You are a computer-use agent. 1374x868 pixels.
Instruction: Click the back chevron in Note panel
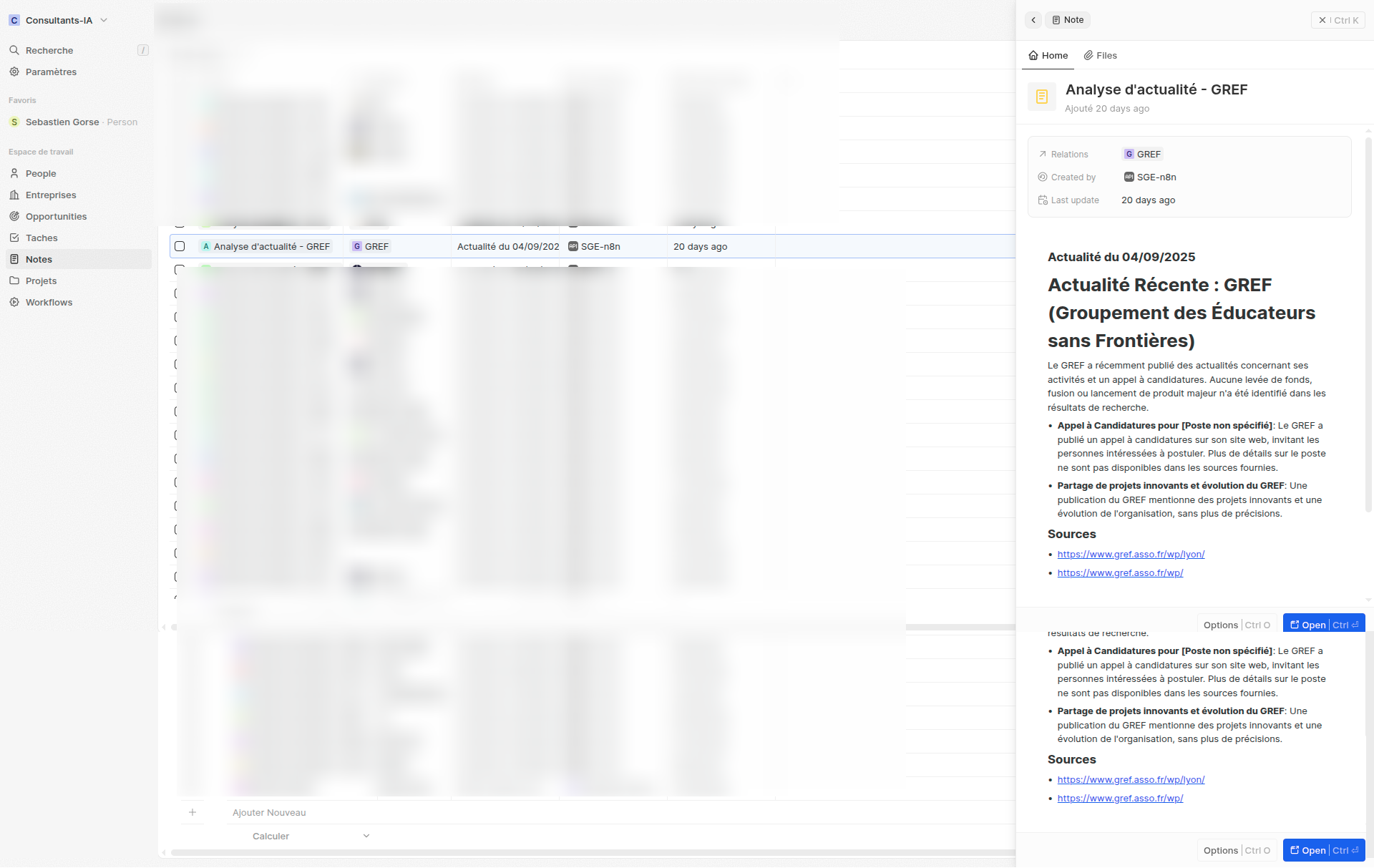[1033, 20]
